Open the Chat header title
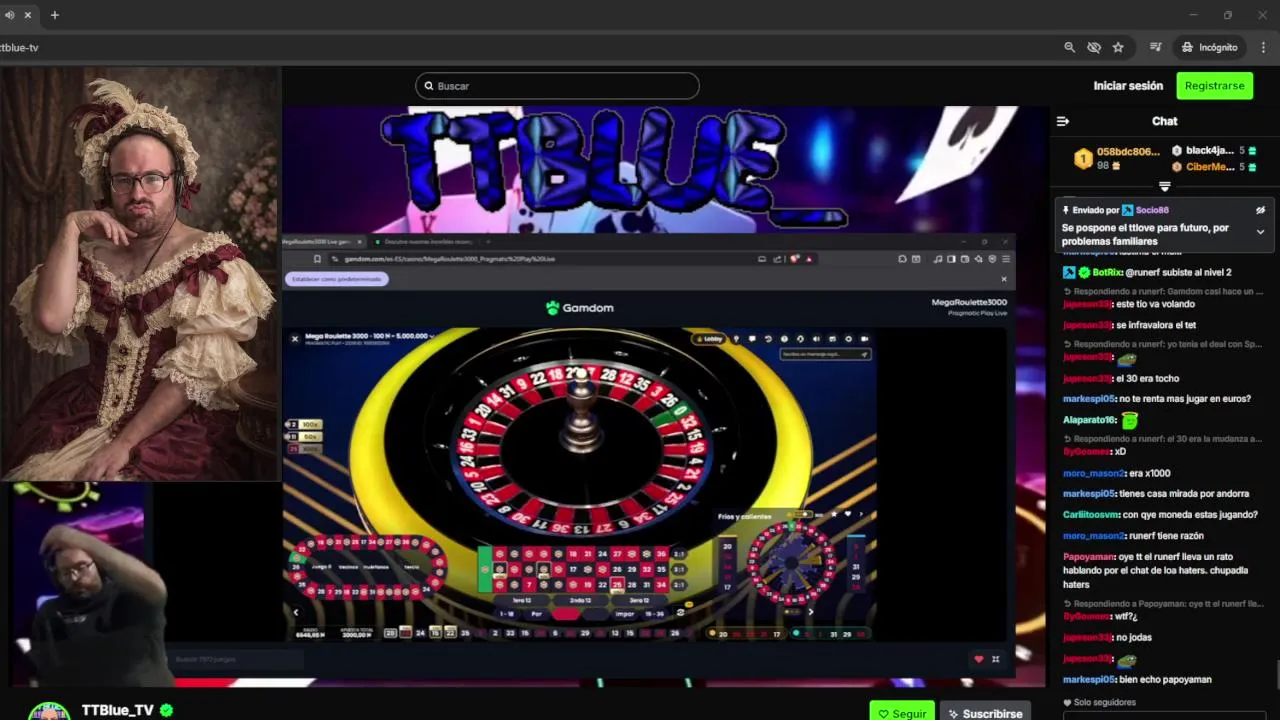Screen dimensions: 1280x720 [x=1165, y=121]
